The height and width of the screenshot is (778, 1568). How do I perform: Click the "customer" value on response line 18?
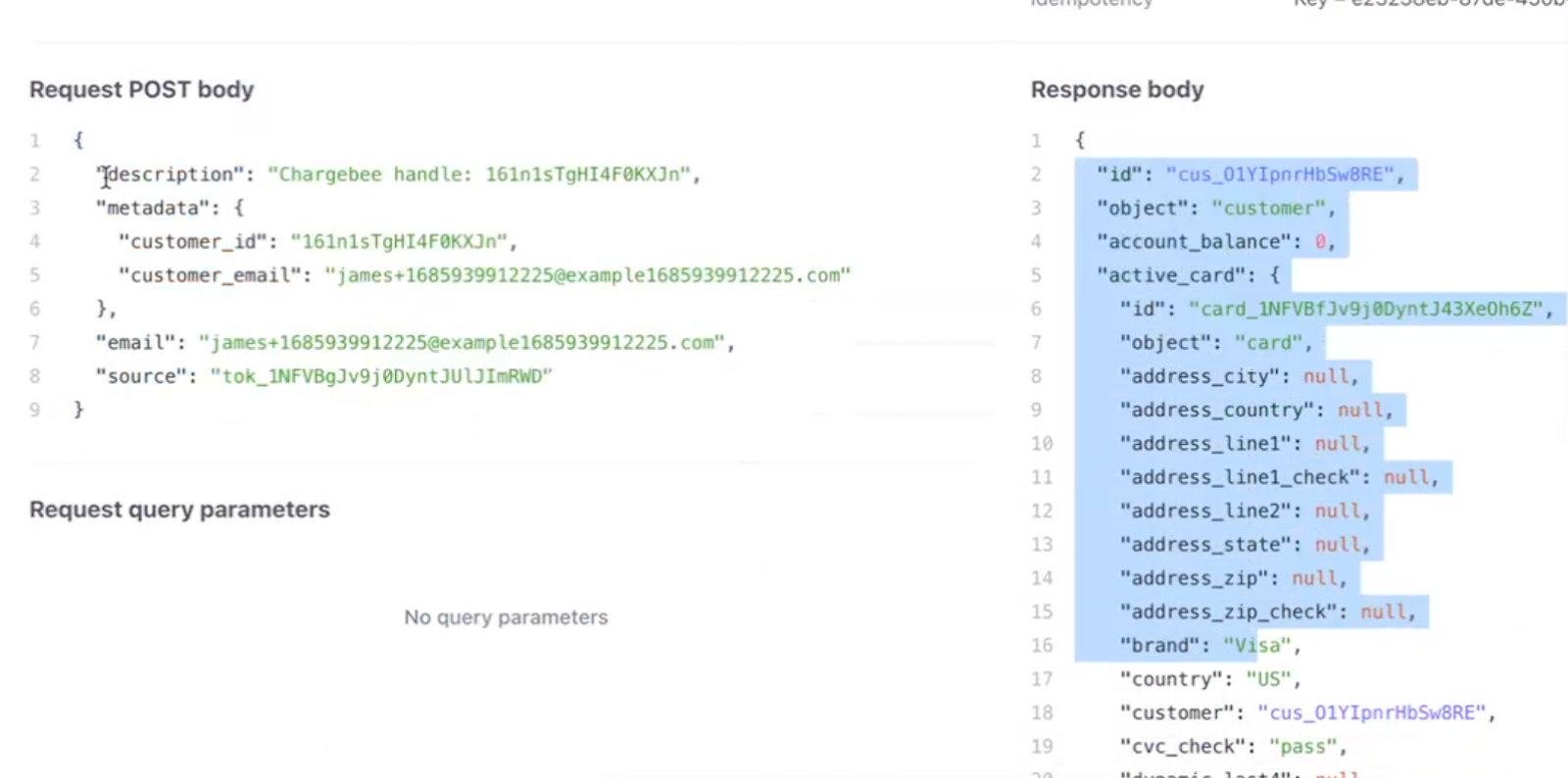tap(1371, 713)
